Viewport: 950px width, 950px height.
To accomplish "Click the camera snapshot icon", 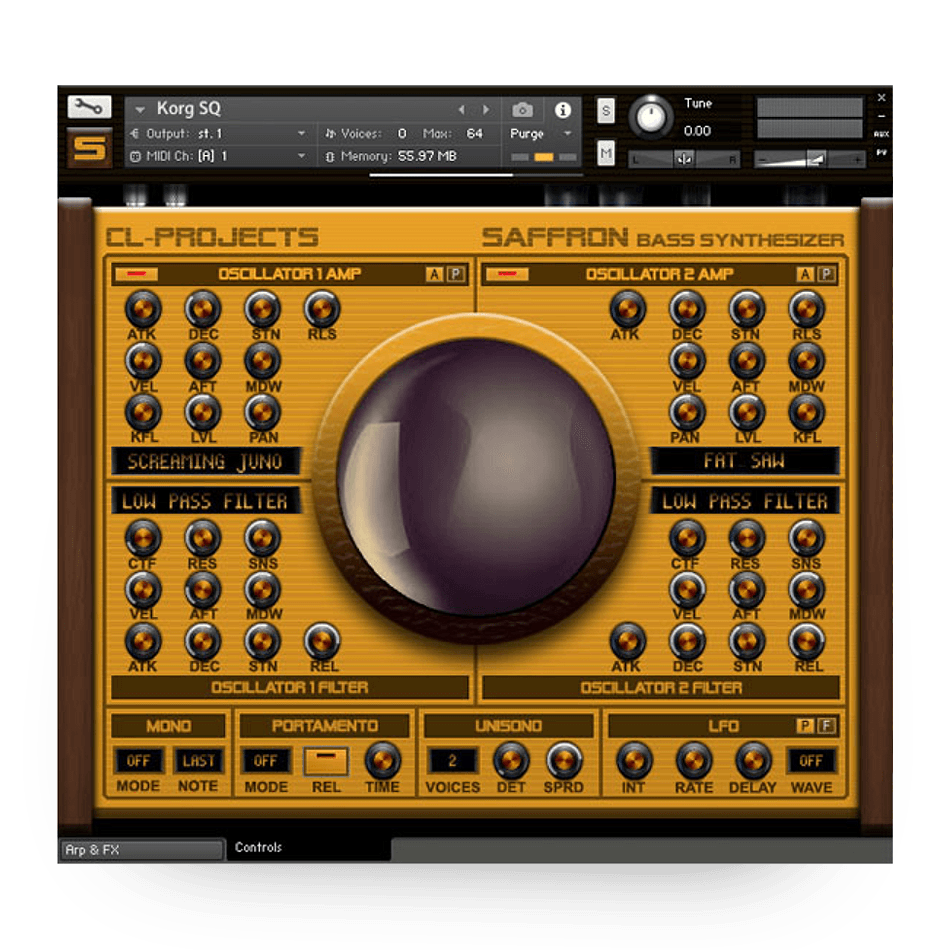I will (x=522, y=110).
